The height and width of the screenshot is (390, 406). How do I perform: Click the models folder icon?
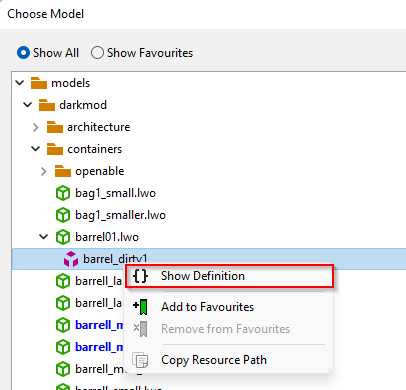(x=39, y=83)
